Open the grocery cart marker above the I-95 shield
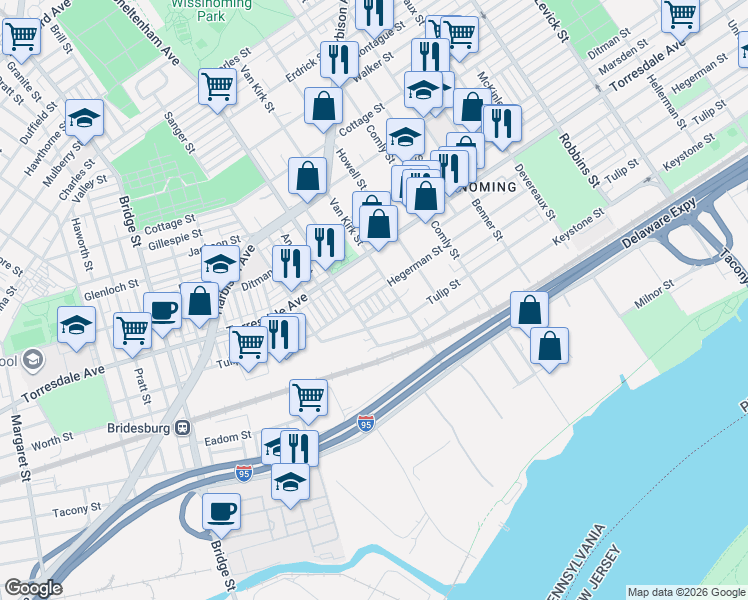This screenshot has width=748, height=600. pos(308,399)
